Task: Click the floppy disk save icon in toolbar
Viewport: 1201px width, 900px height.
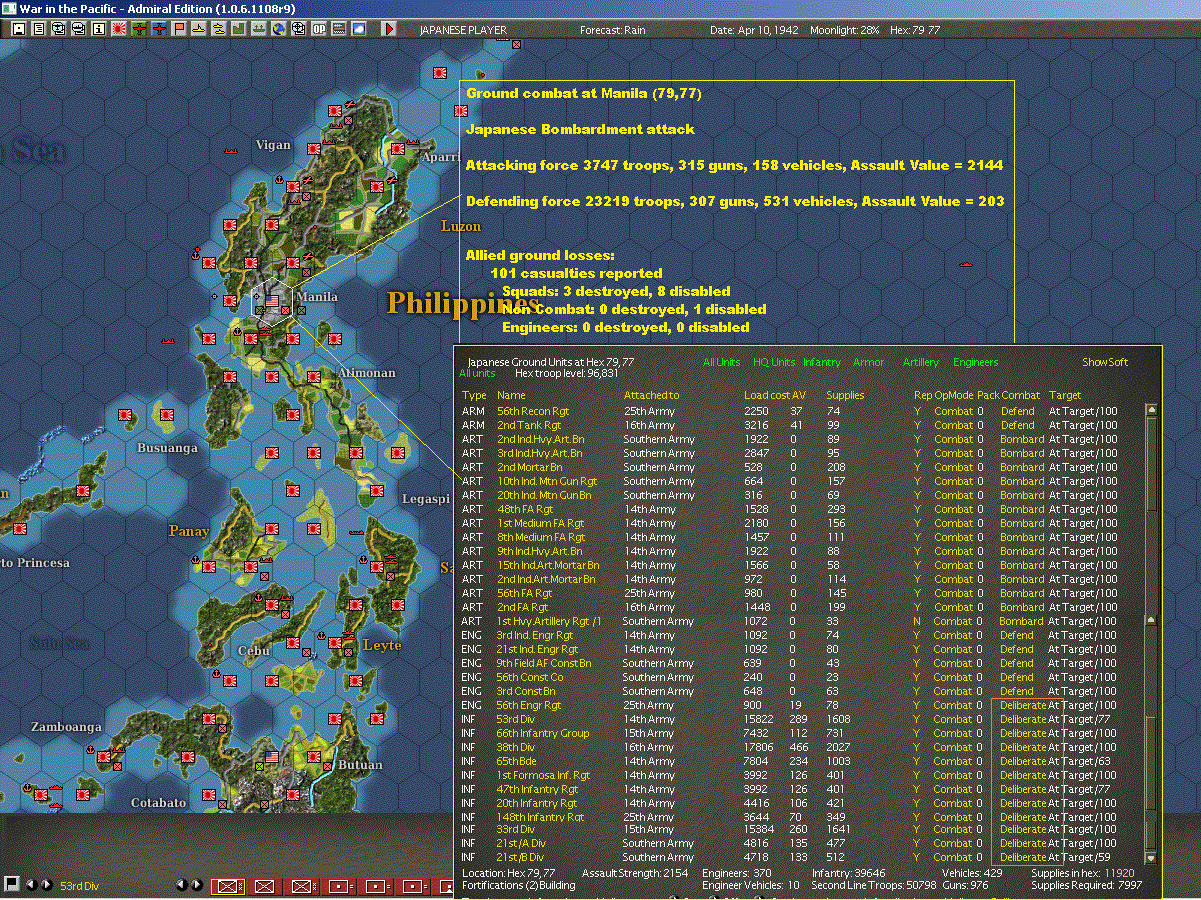Action: 18,30
